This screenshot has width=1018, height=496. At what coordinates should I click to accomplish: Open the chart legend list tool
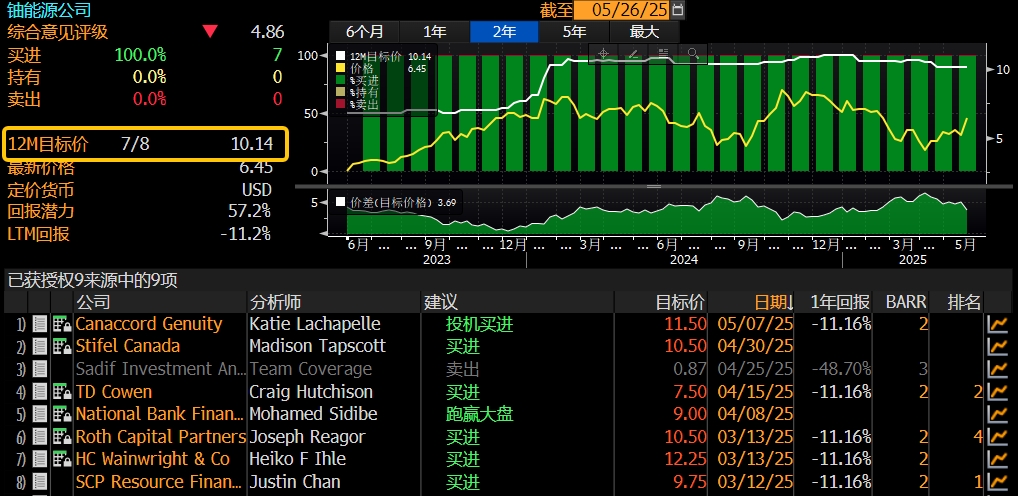coord(663,54)
